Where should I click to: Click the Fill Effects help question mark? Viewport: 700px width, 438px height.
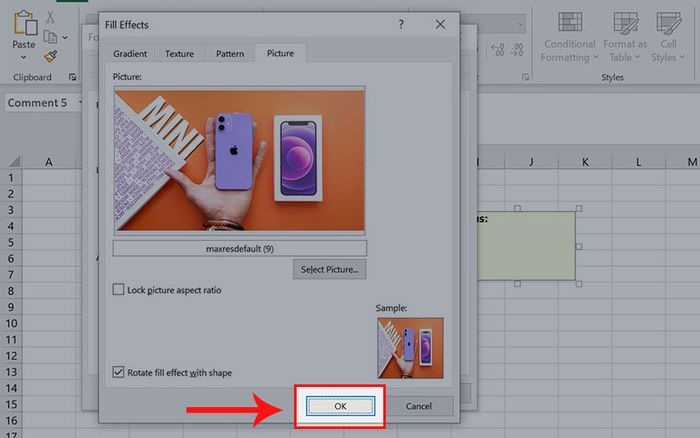(401, 25)
